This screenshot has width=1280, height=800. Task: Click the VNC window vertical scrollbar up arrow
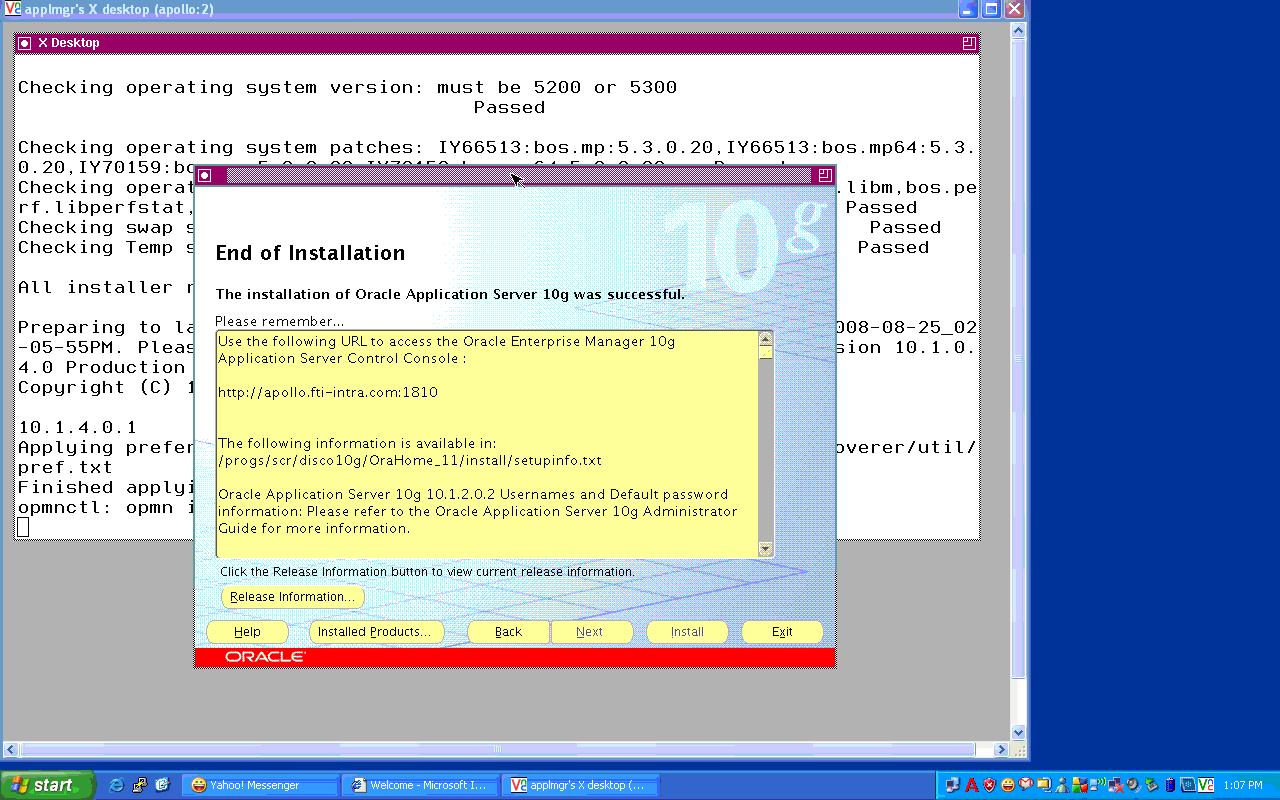click(x=1019, y=31)
